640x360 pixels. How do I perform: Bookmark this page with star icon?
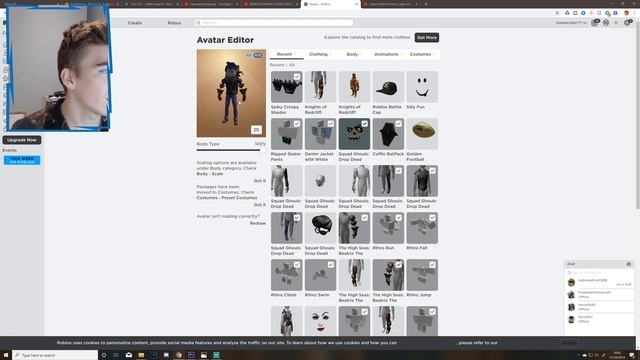(557, 13)
